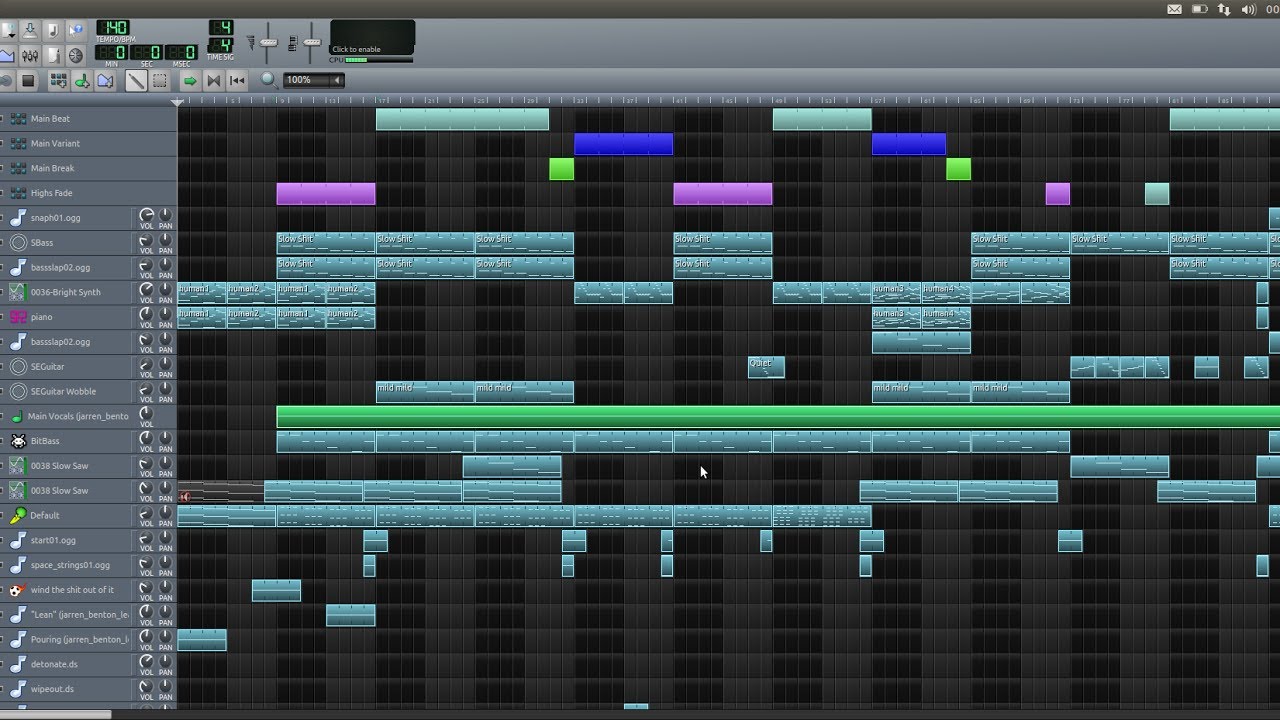Click the oscilloscope 'Click to enable' display
The image size is (1280, 720).
[372, 37]
